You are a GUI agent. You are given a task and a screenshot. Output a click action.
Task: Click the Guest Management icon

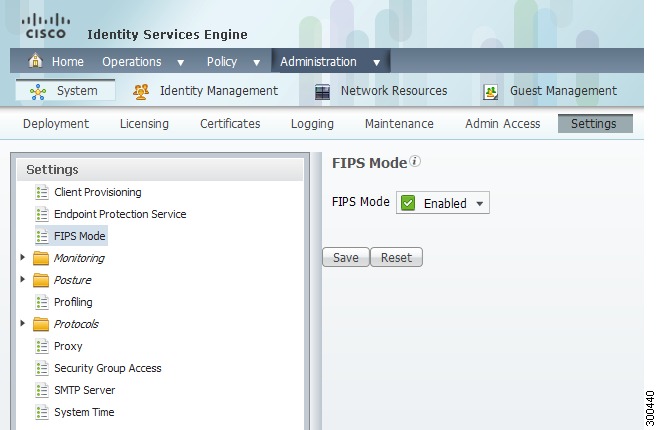[491, 92]
